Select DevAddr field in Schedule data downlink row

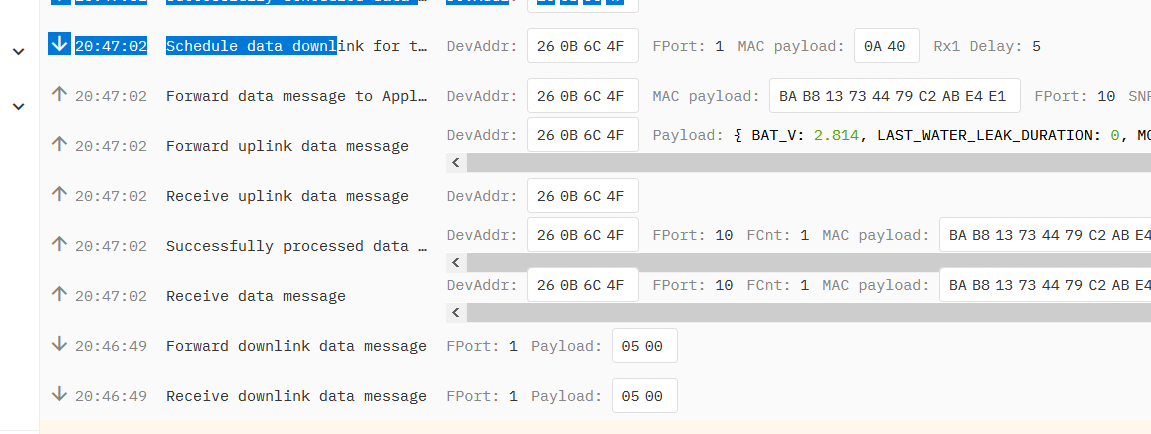(583, 46)
